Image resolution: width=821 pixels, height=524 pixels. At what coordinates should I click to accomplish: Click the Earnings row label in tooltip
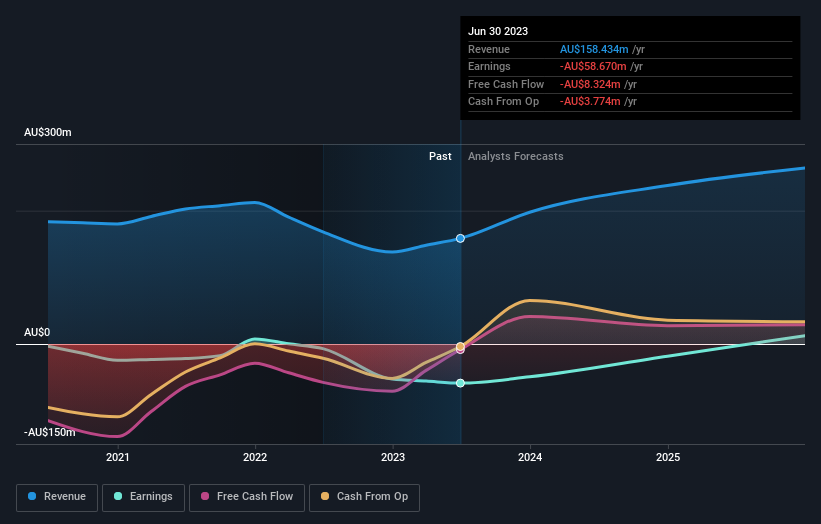(489, 66)
